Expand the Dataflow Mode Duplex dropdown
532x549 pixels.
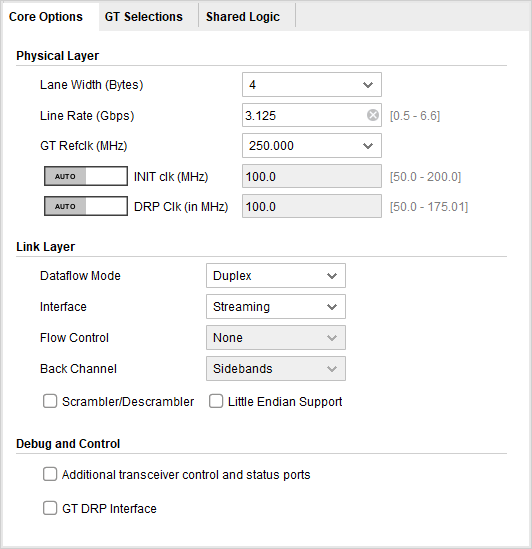[x=276, y=276]
